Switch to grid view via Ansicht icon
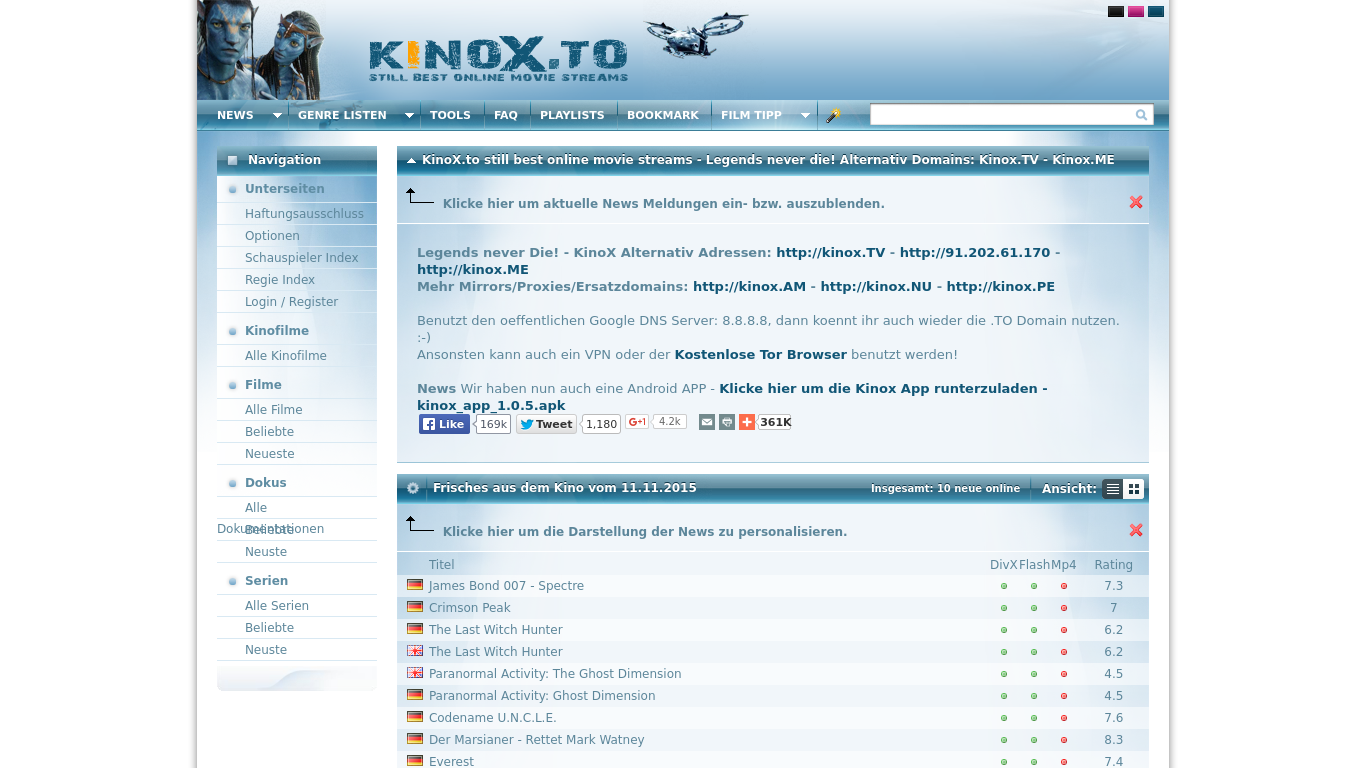 click(1134, 489)
